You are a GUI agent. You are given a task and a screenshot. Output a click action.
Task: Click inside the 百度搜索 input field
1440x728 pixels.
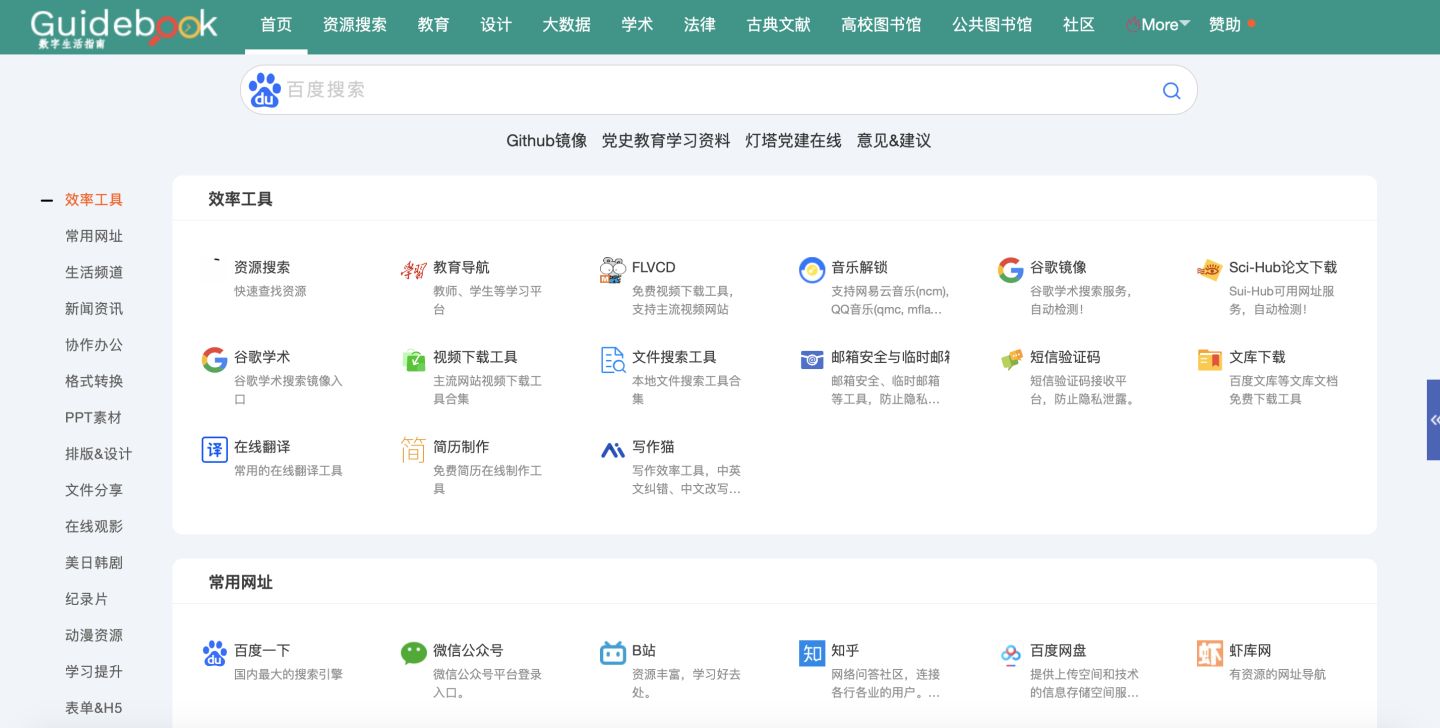[x=700, y=90]
